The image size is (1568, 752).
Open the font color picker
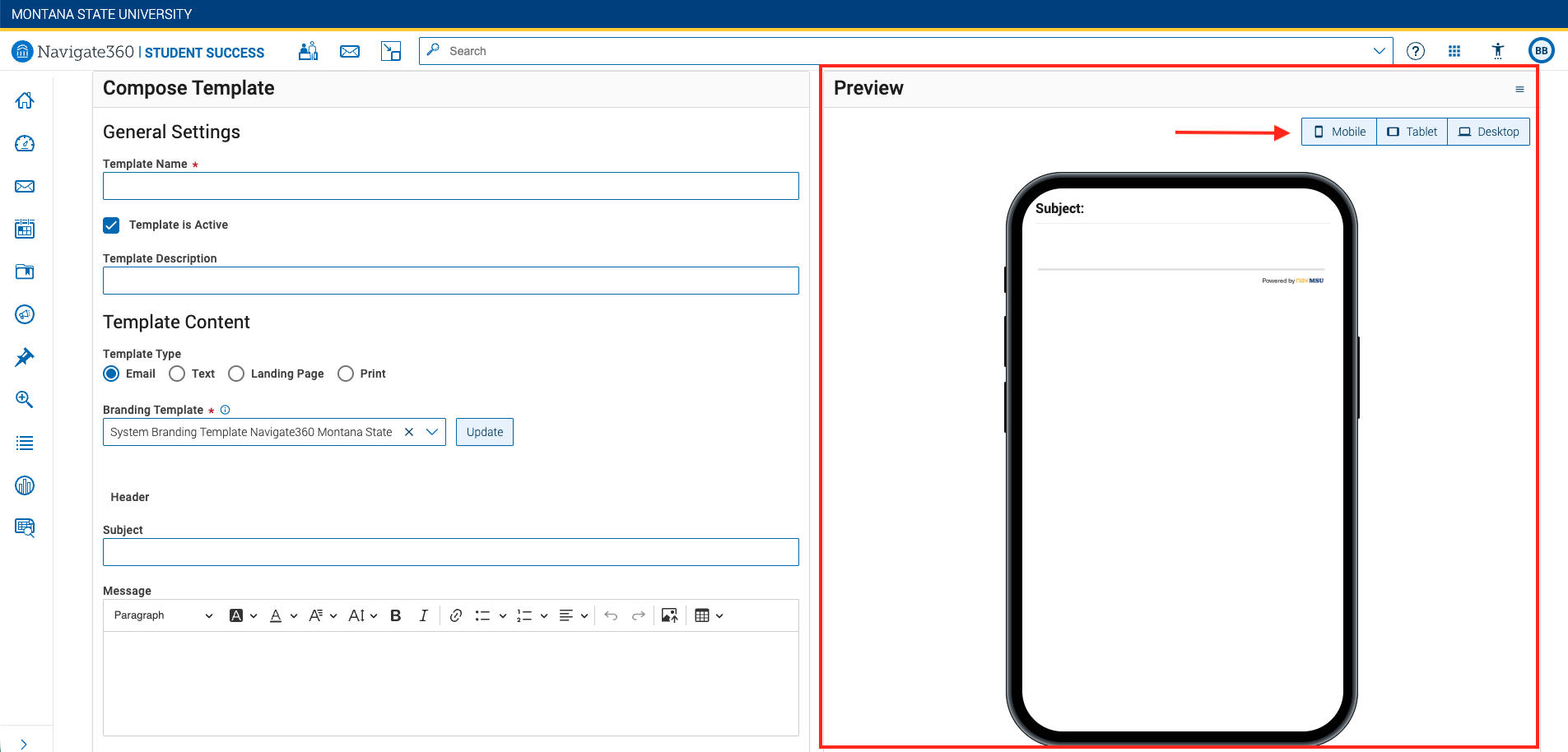pos(283,615)
